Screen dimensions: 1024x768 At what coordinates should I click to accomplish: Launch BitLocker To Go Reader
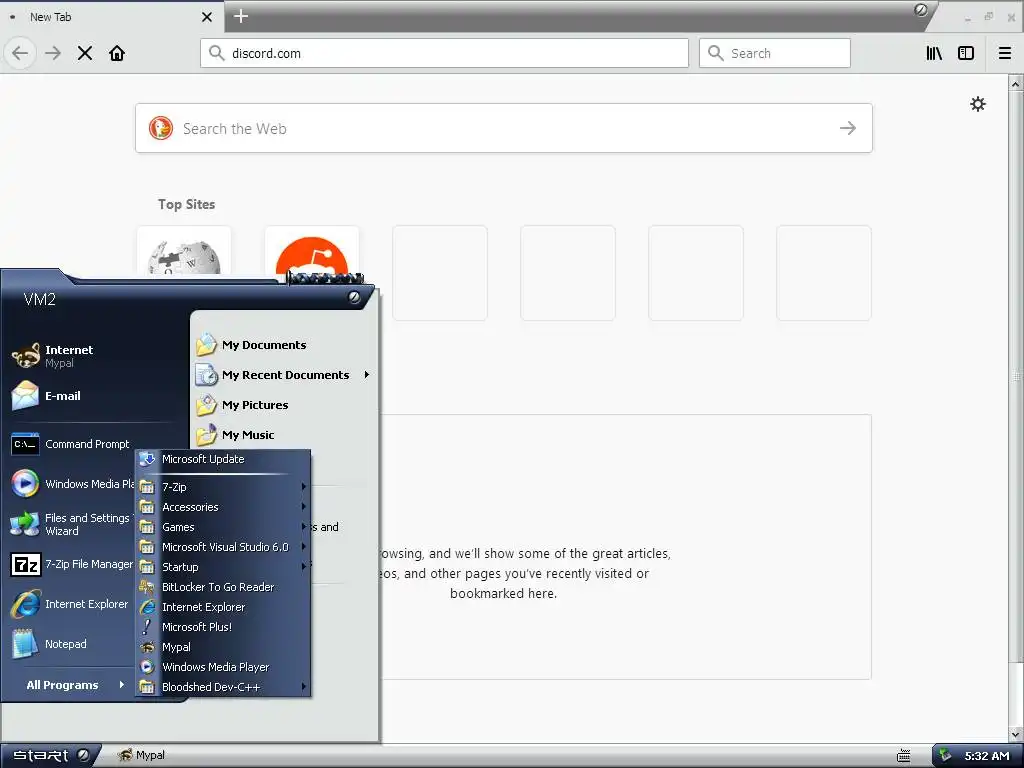tap(223, 587)
